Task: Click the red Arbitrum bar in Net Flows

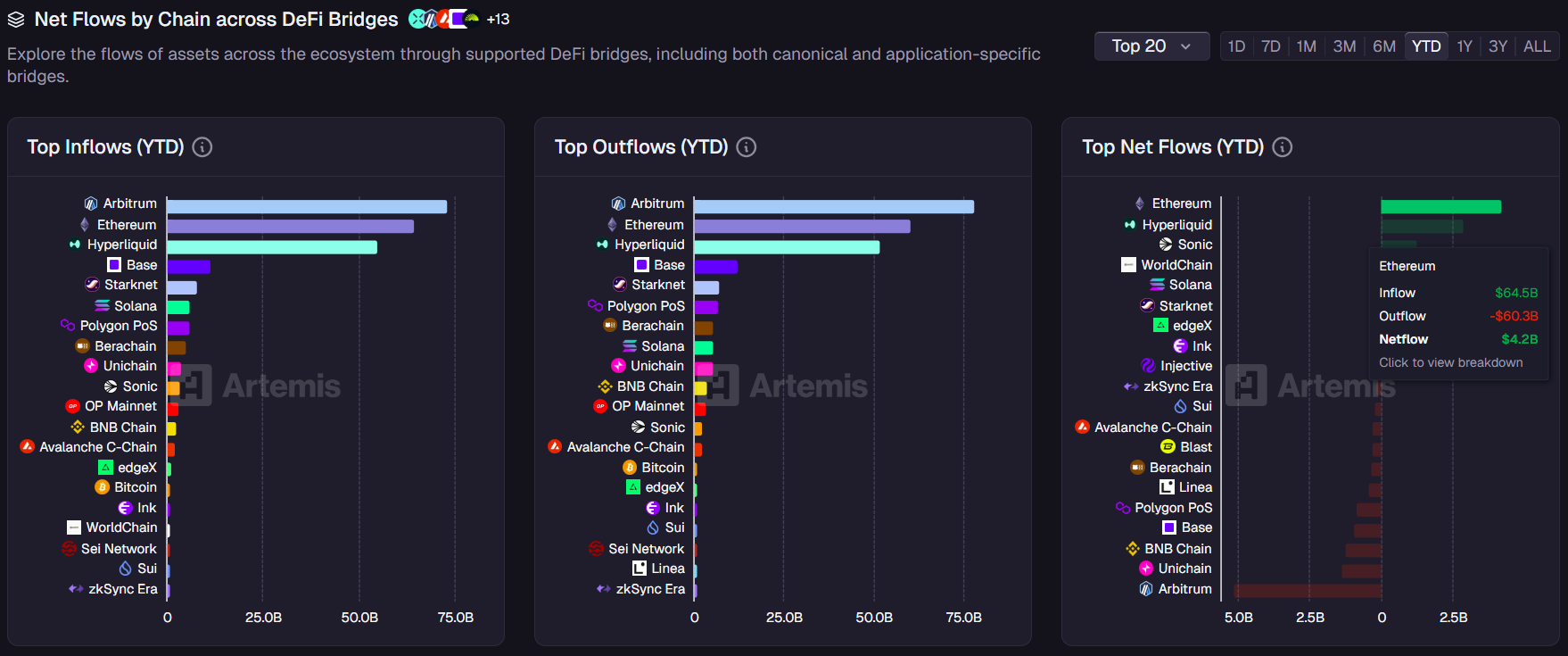Action: 1307,591
